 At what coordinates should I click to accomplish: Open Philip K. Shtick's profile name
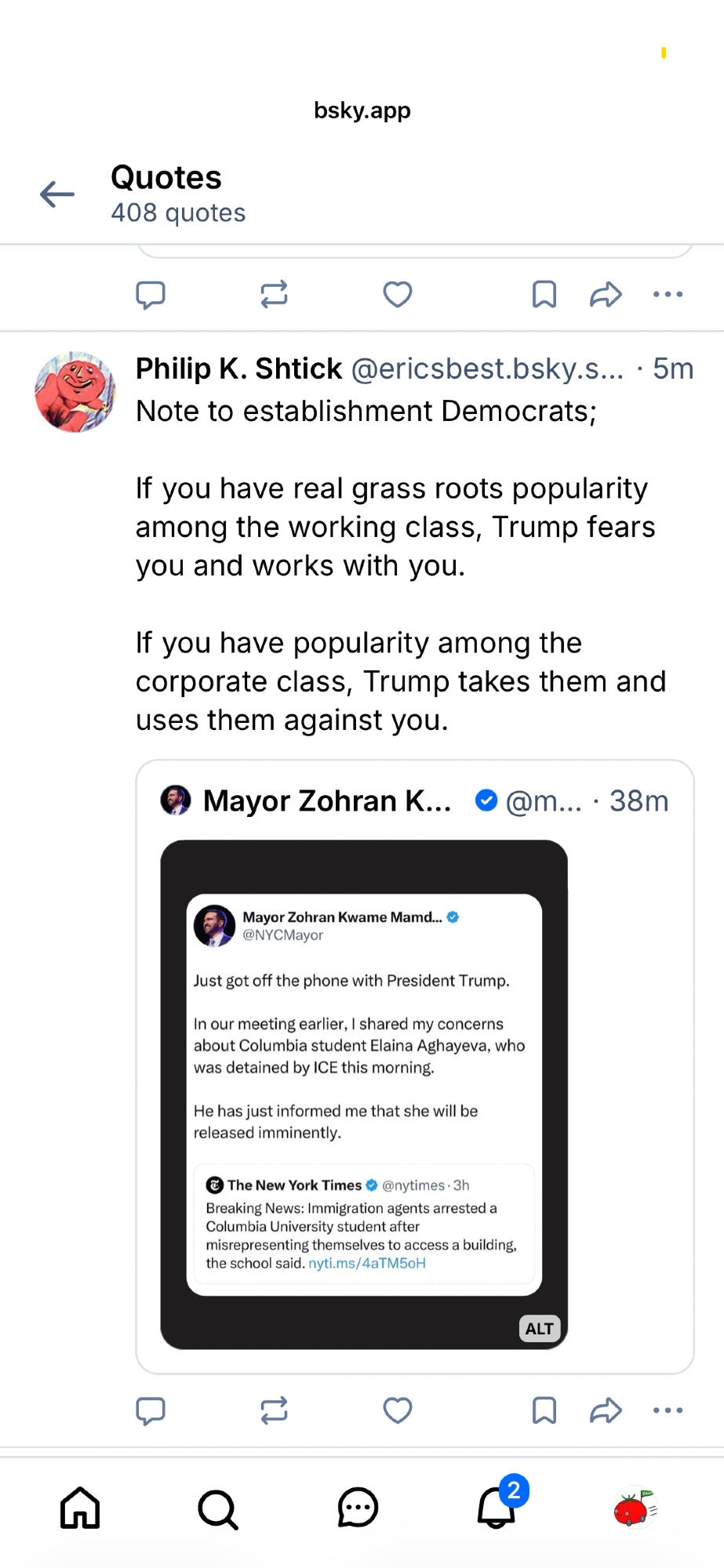tap(238, 368)
